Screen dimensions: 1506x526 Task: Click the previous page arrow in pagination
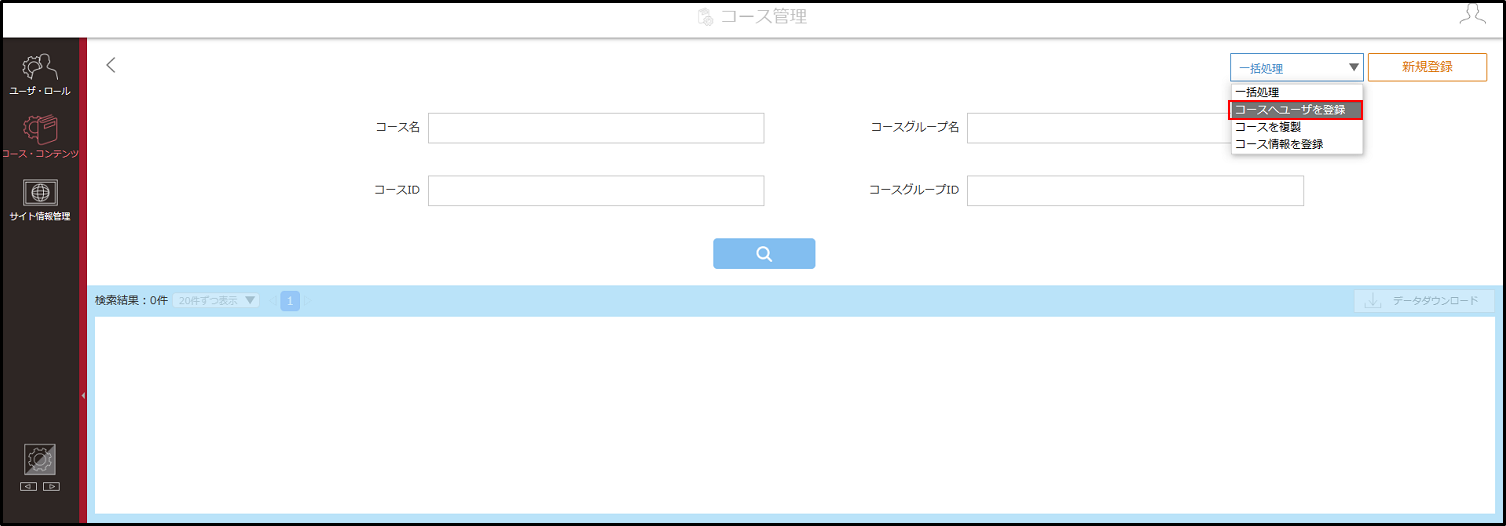271,300
